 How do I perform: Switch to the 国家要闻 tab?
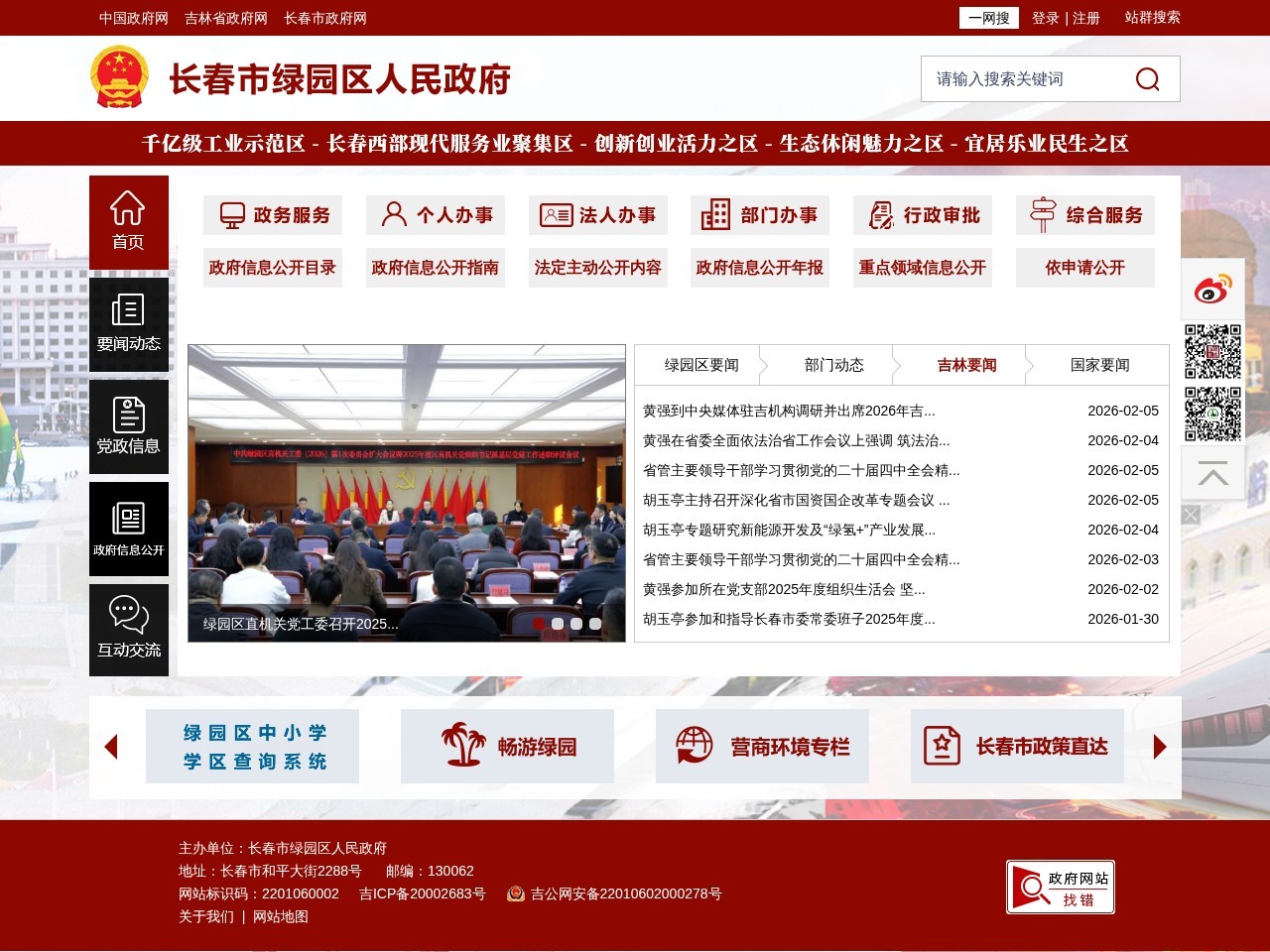[x=1100, y=365]
